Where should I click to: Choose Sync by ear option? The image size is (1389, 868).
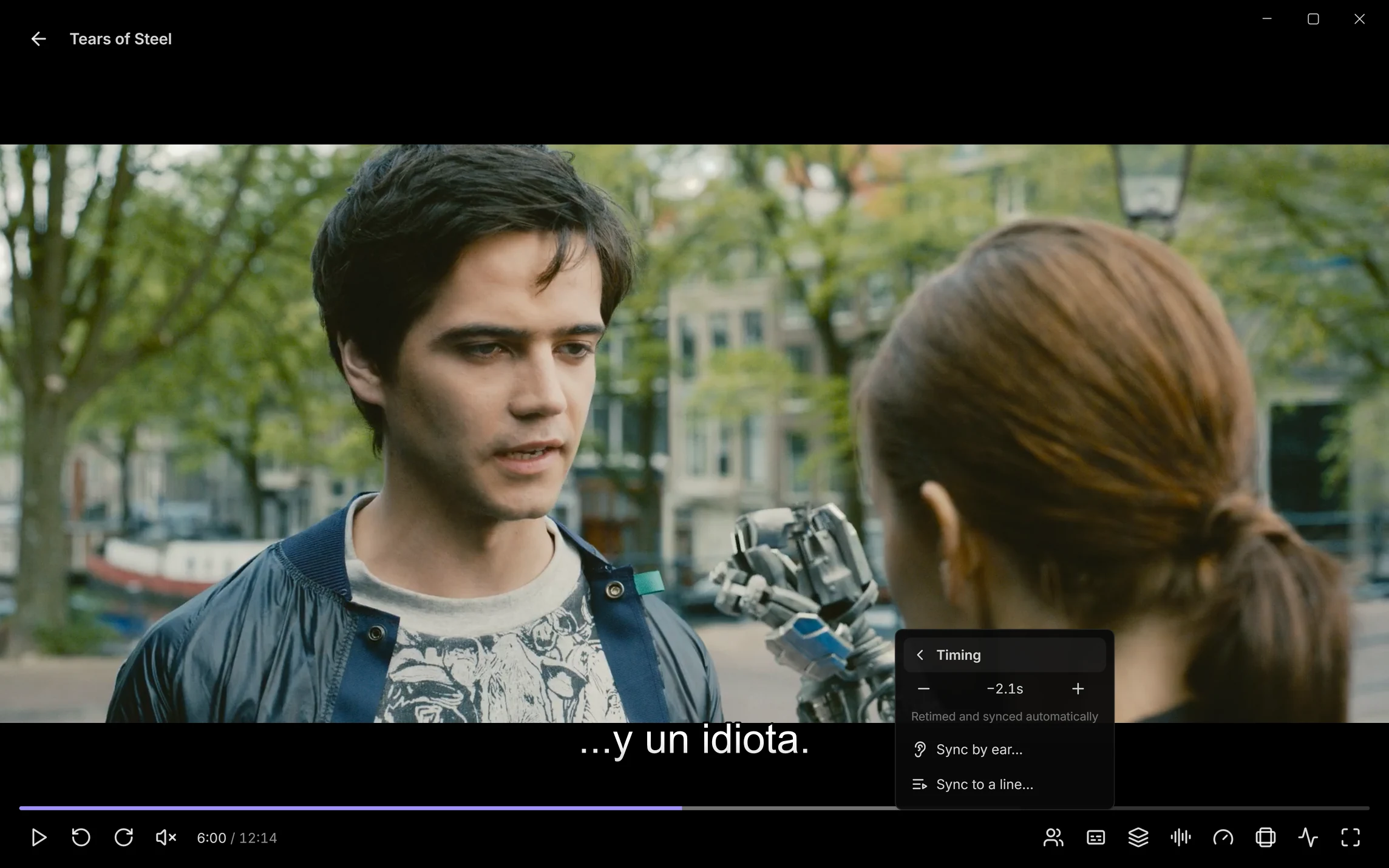tap(1005, 750)
